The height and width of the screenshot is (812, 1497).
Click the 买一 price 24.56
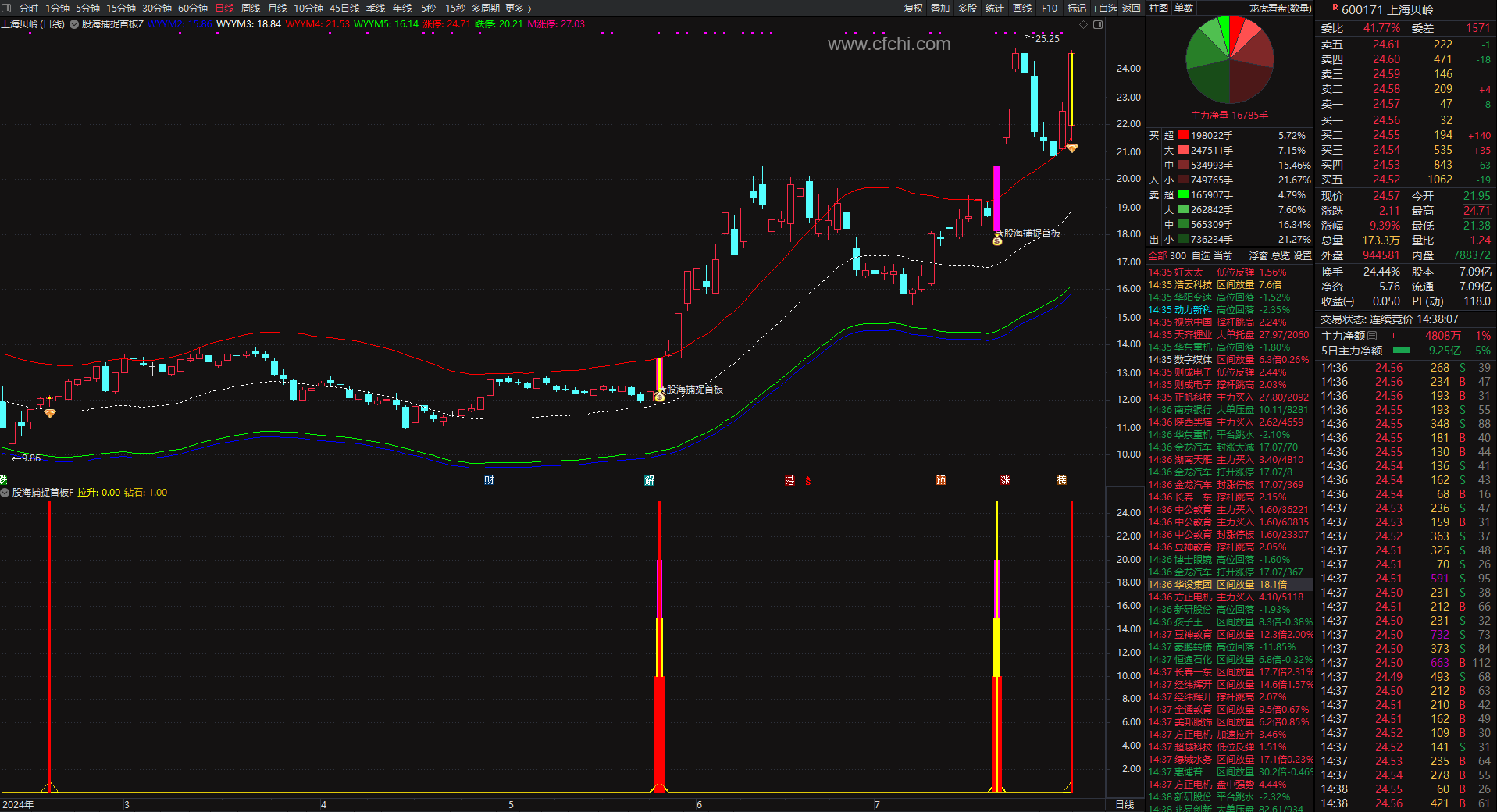point(1386,120)
